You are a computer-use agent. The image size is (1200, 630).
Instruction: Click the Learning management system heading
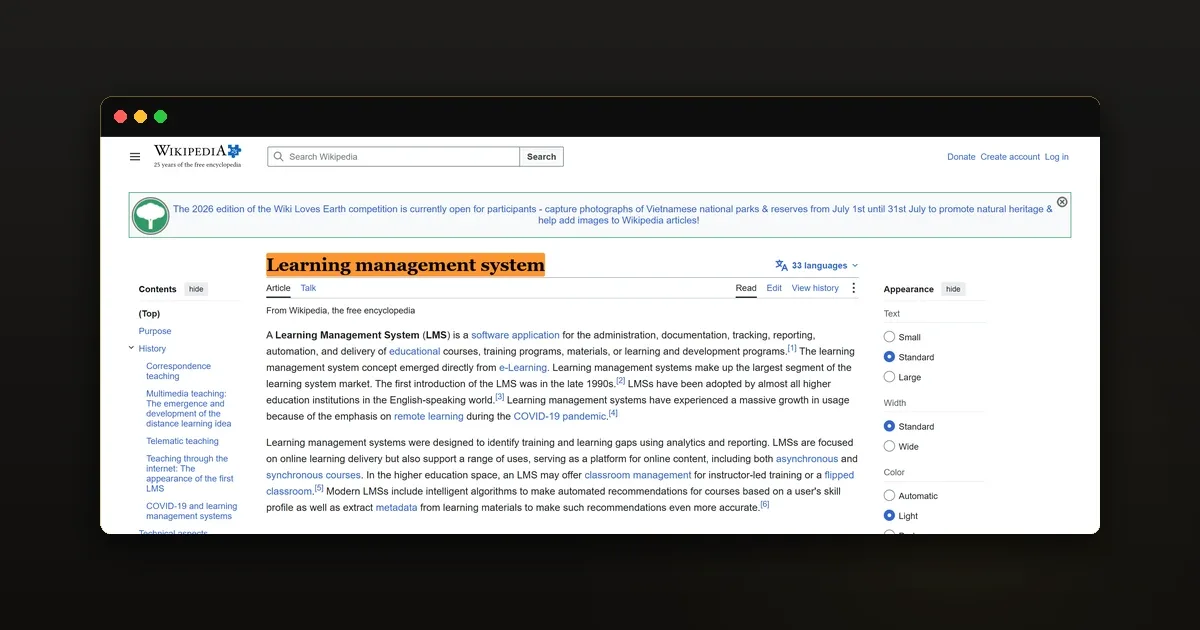click(405, 265)
